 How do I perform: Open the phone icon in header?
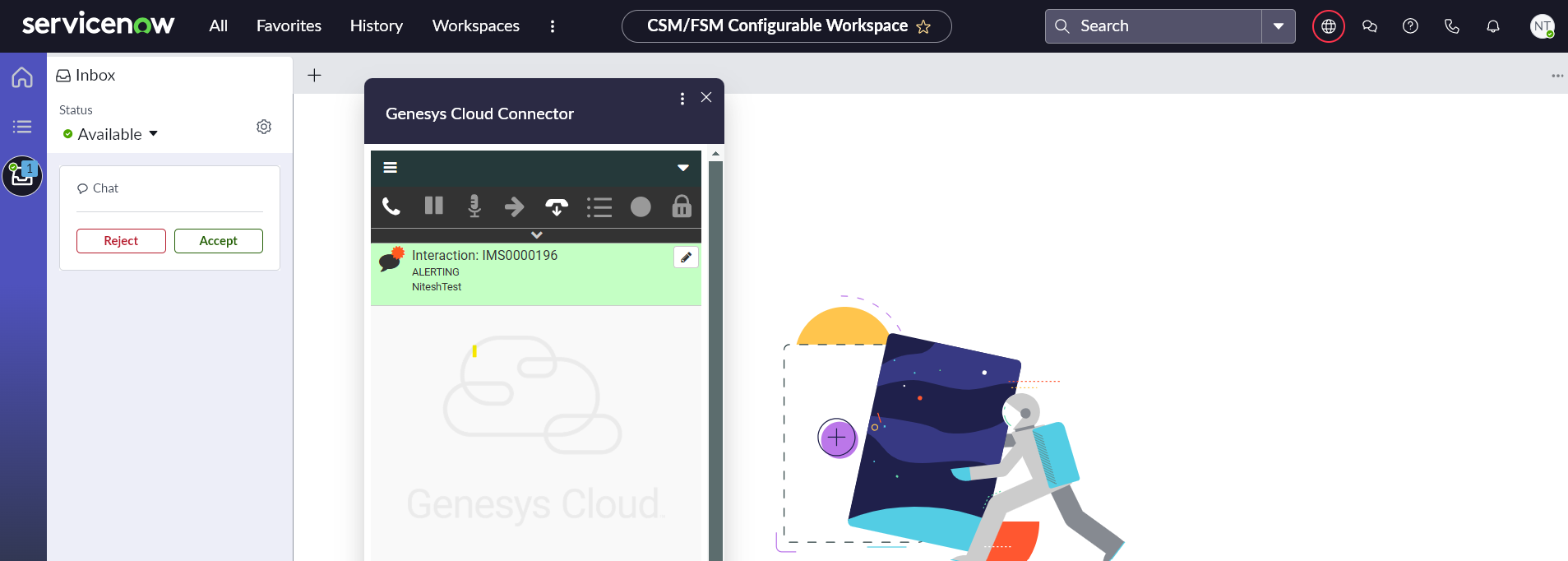1452,26
